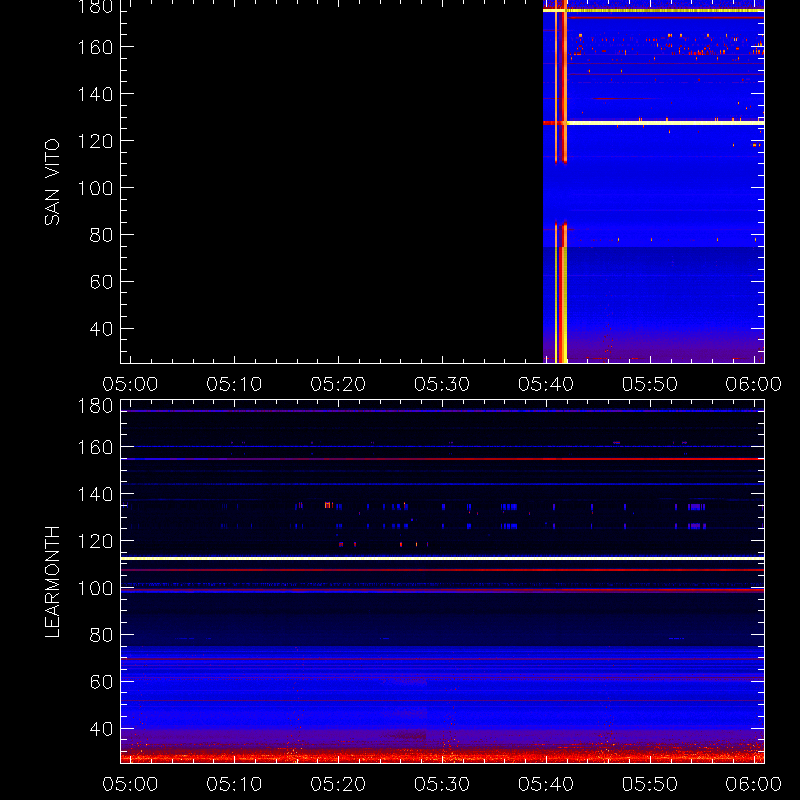The width and height of the screenshot is (800, 800).
Task: Click 05:10 time label under LEARMONTH plot
Action: tap(234, 784)
